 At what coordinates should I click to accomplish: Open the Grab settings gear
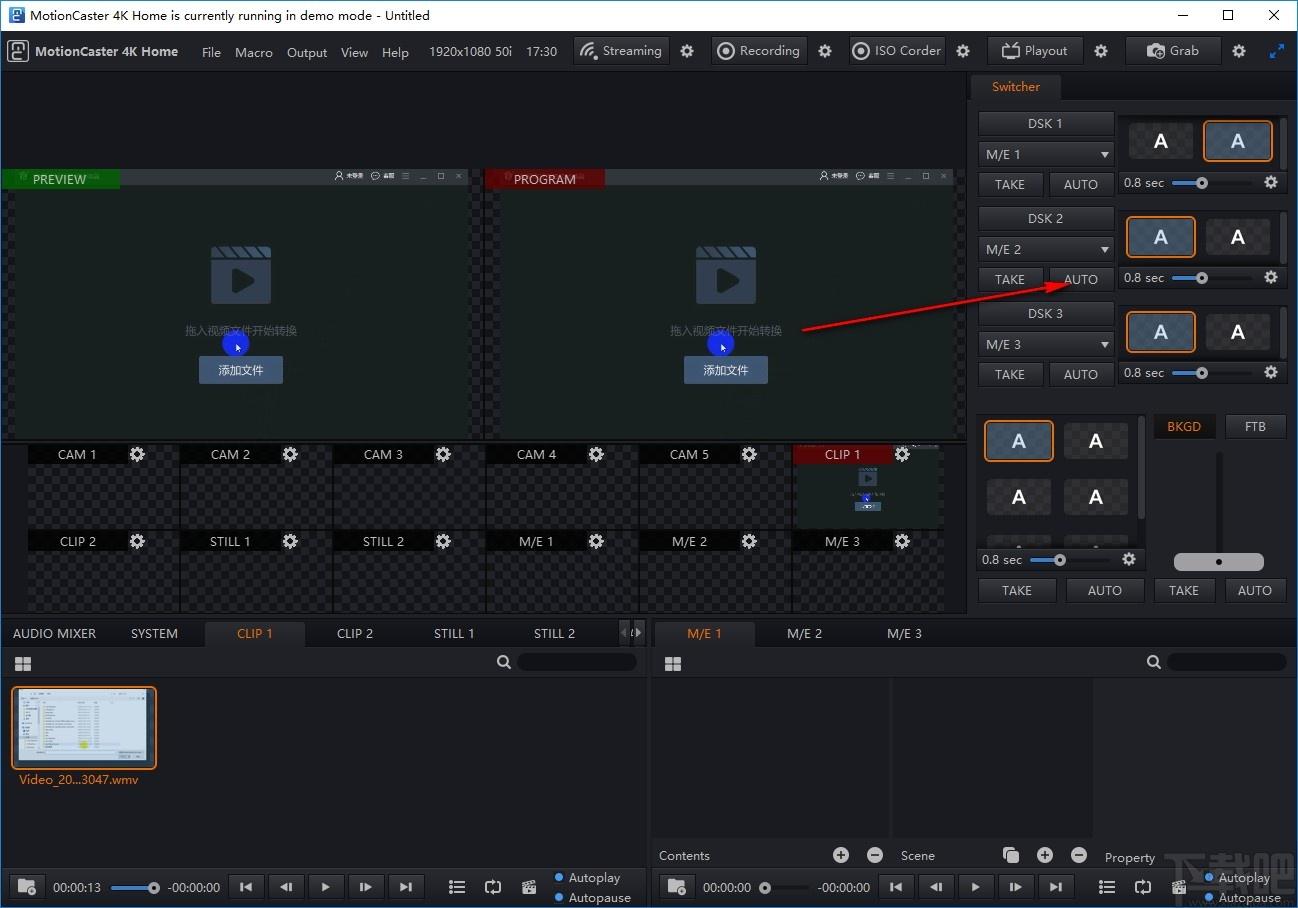(x=1239, y=51)
